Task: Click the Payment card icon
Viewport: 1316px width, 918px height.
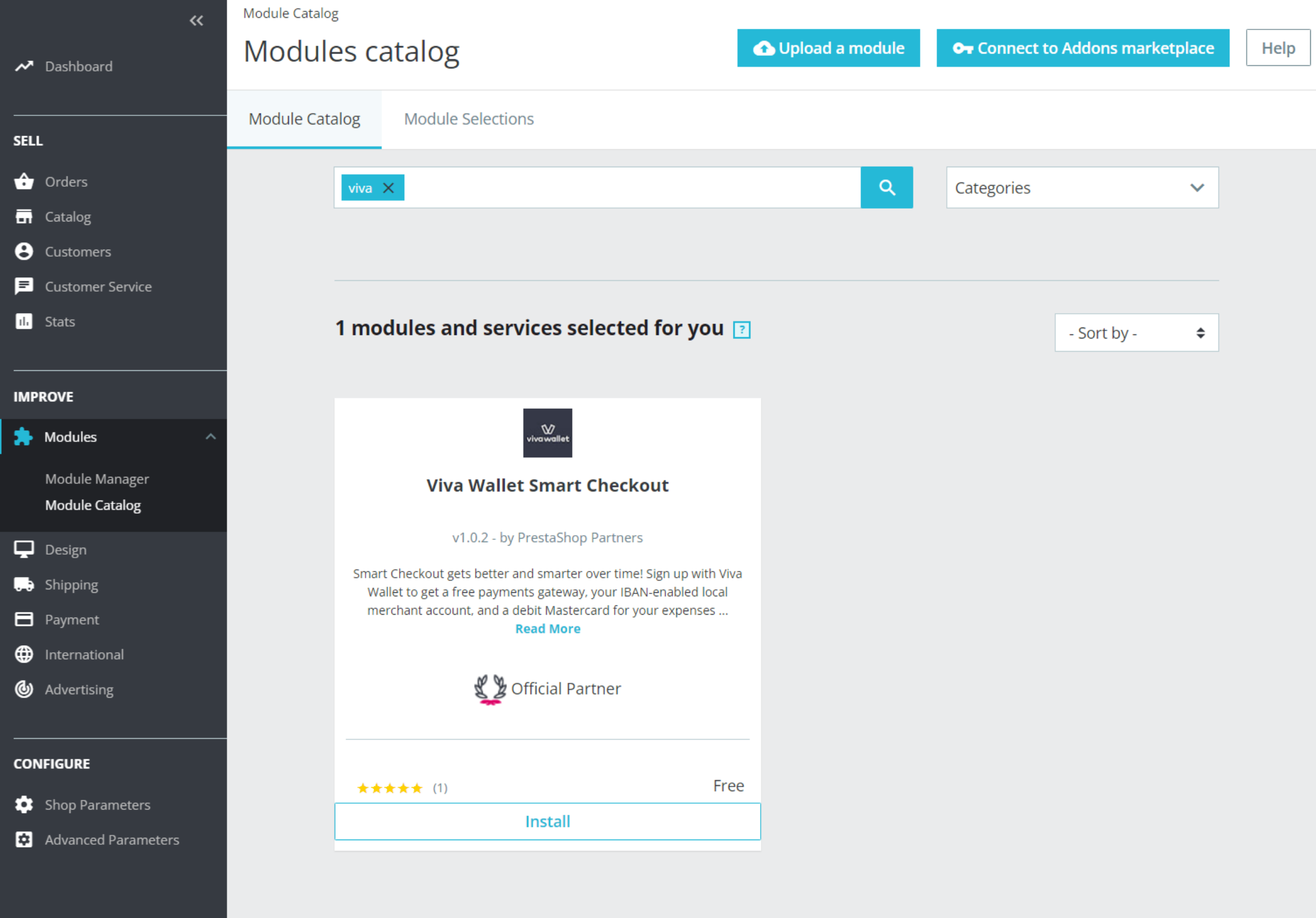Action: (x=24, y=619)
